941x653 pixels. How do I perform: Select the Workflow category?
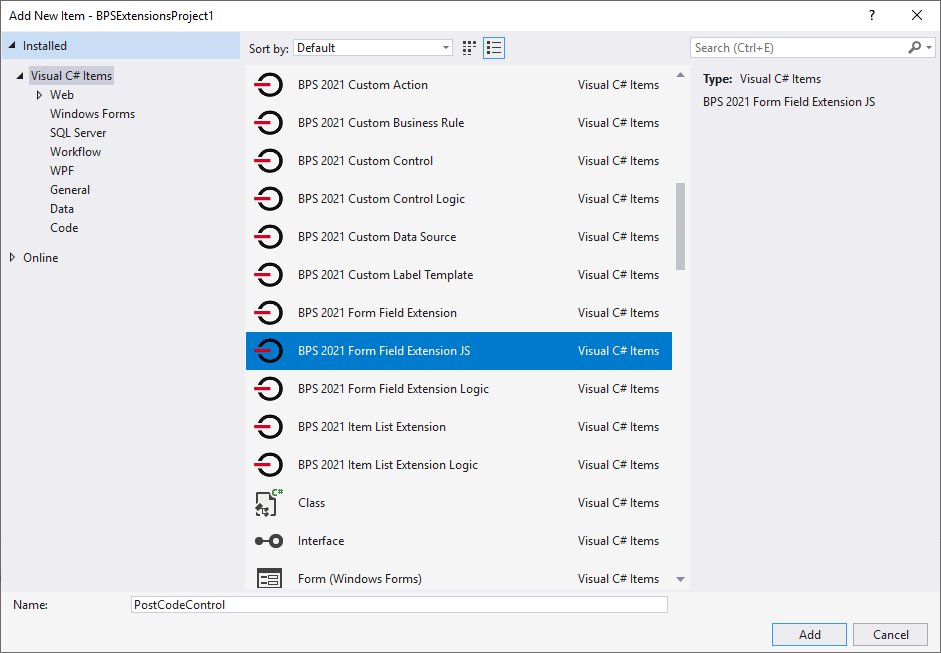click(x=76, y=152)
